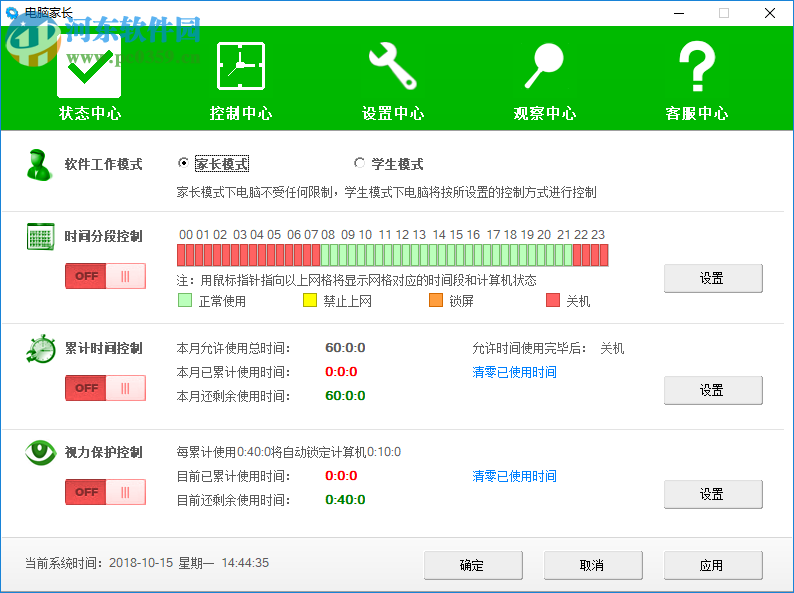Open the 观察中心 magnifier icon
The height and width of the screenshot is (593, 794).
pos(544,66)
